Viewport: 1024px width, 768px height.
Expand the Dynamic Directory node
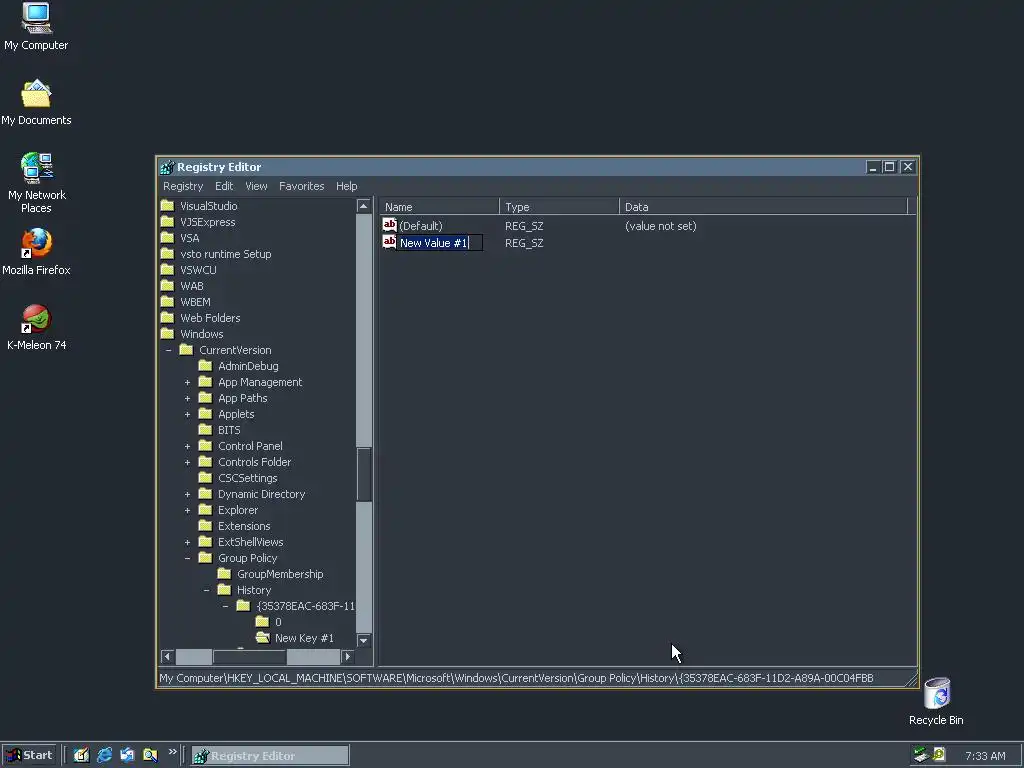pyautogui.click(x=187, y=494)
